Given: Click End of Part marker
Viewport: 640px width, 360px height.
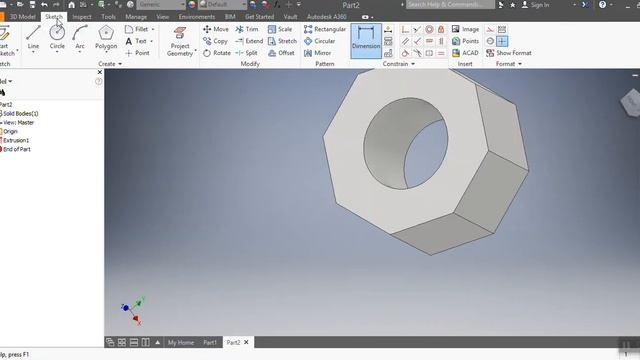Looking at the screenshot, I should pyautogui.click(x=17, y=149).
